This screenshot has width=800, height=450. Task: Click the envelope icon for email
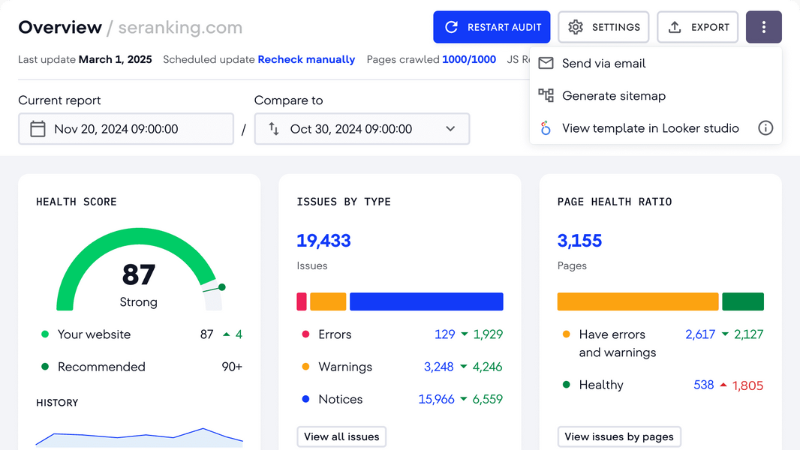click(546, 63)
